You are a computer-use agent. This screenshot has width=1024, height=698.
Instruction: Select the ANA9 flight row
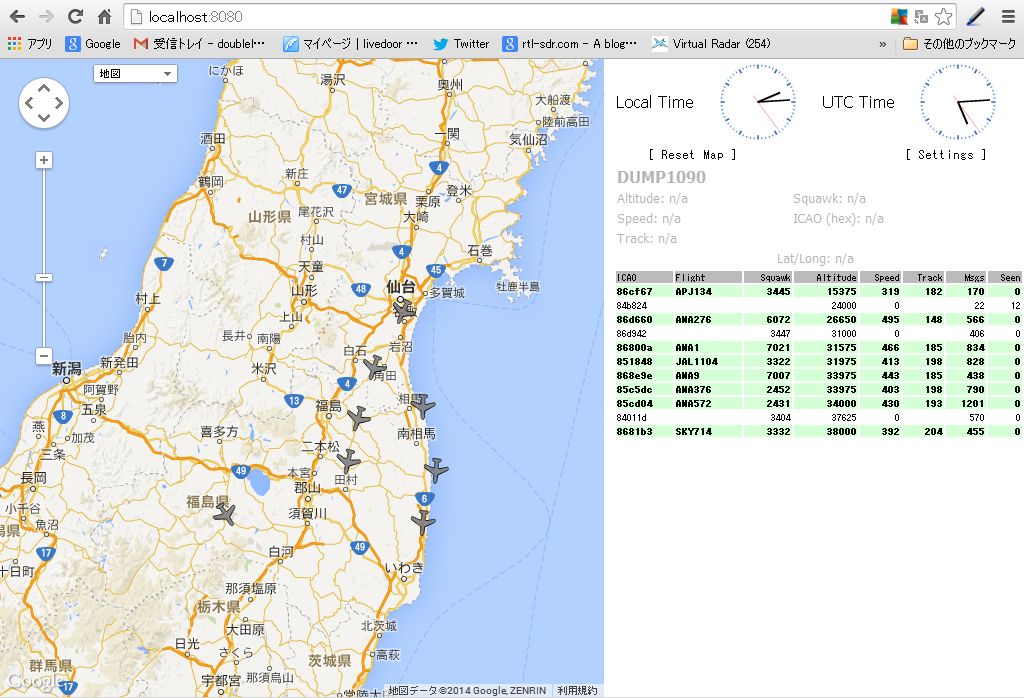coord(819,375)
